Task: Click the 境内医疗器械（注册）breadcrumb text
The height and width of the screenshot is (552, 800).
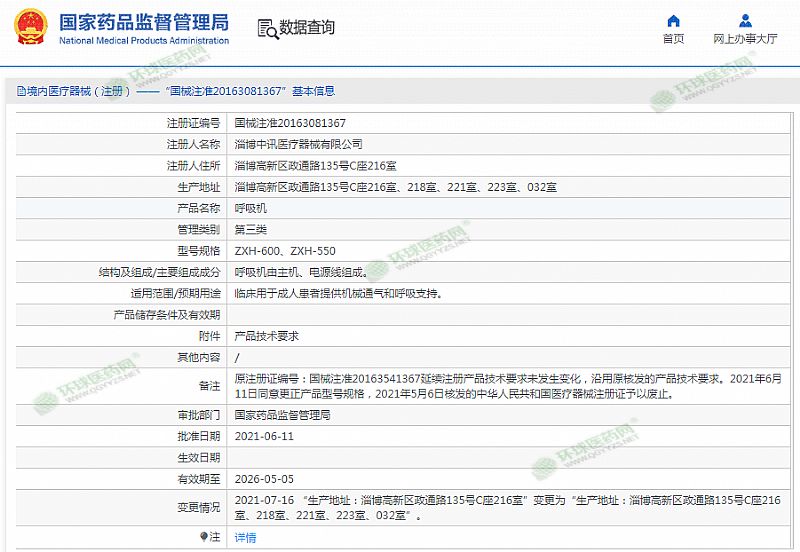Action: [x=78, y=91]
